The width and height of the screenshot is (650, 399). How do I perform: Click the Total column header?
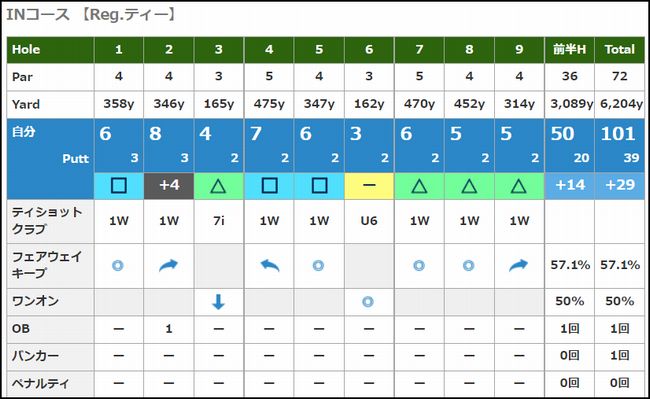(620, 50)
